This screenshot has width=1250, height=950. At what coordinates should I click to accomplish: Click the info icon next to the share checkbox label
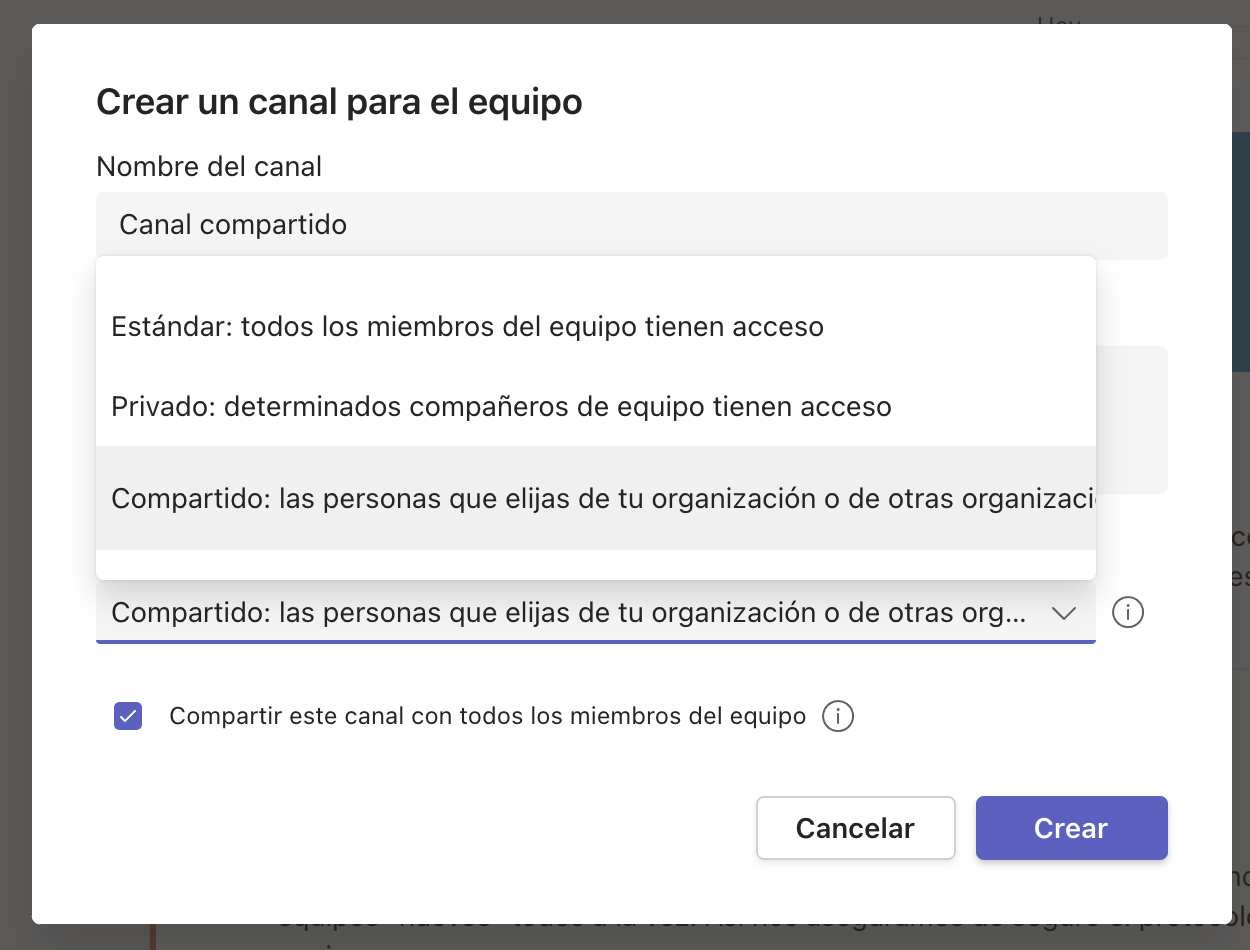point(838,716)
